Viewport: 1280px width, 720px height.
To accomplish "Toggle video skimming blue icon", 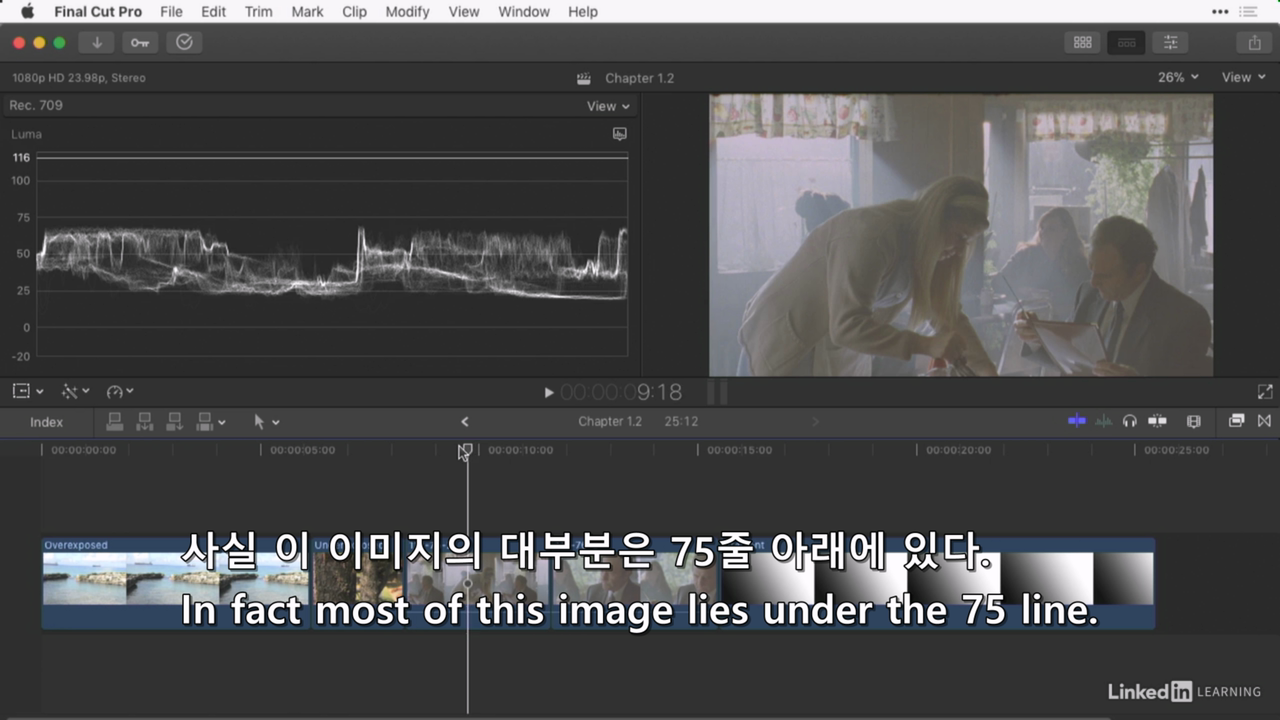I will tap(1076, 421).
